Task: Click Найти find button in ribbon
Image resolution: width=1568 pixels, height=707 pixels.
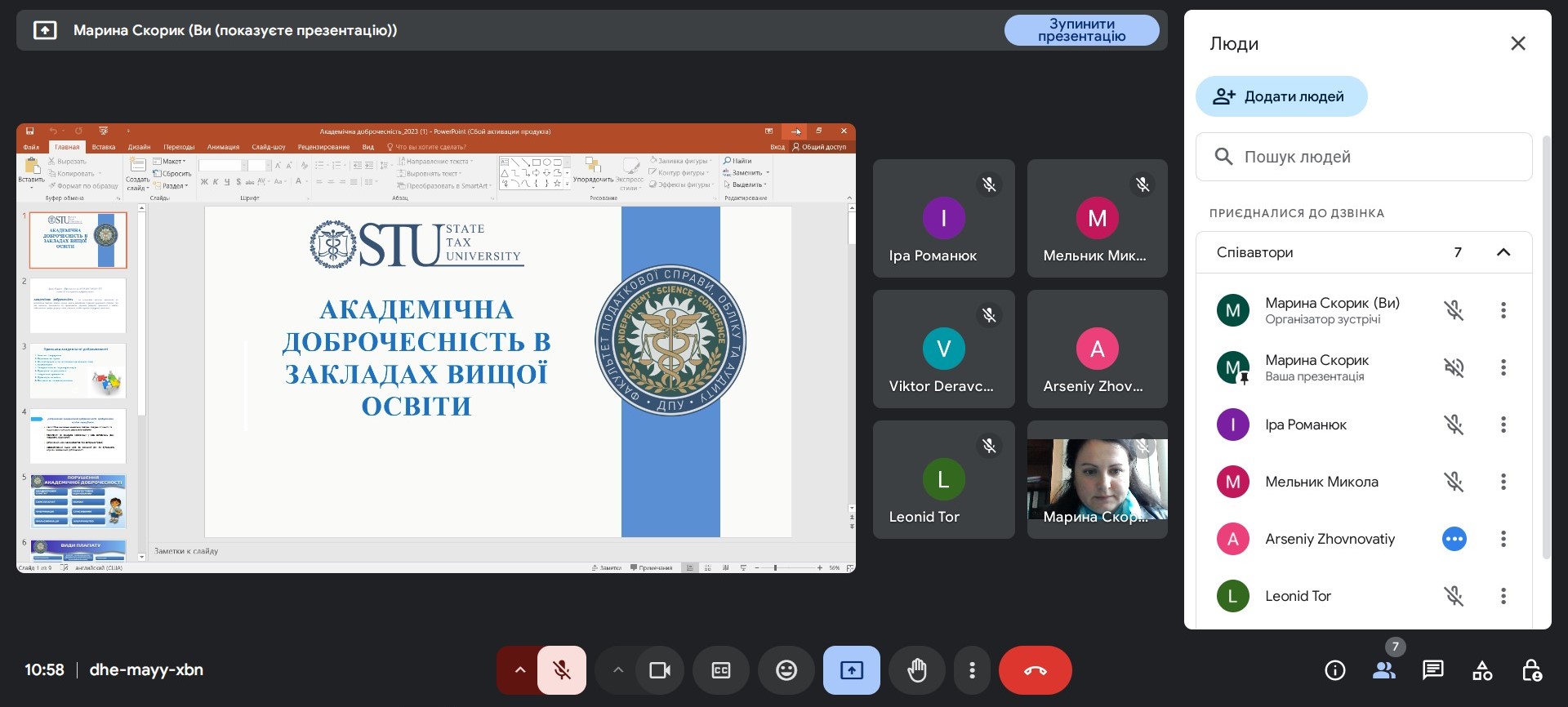Action: pos(737,161)
